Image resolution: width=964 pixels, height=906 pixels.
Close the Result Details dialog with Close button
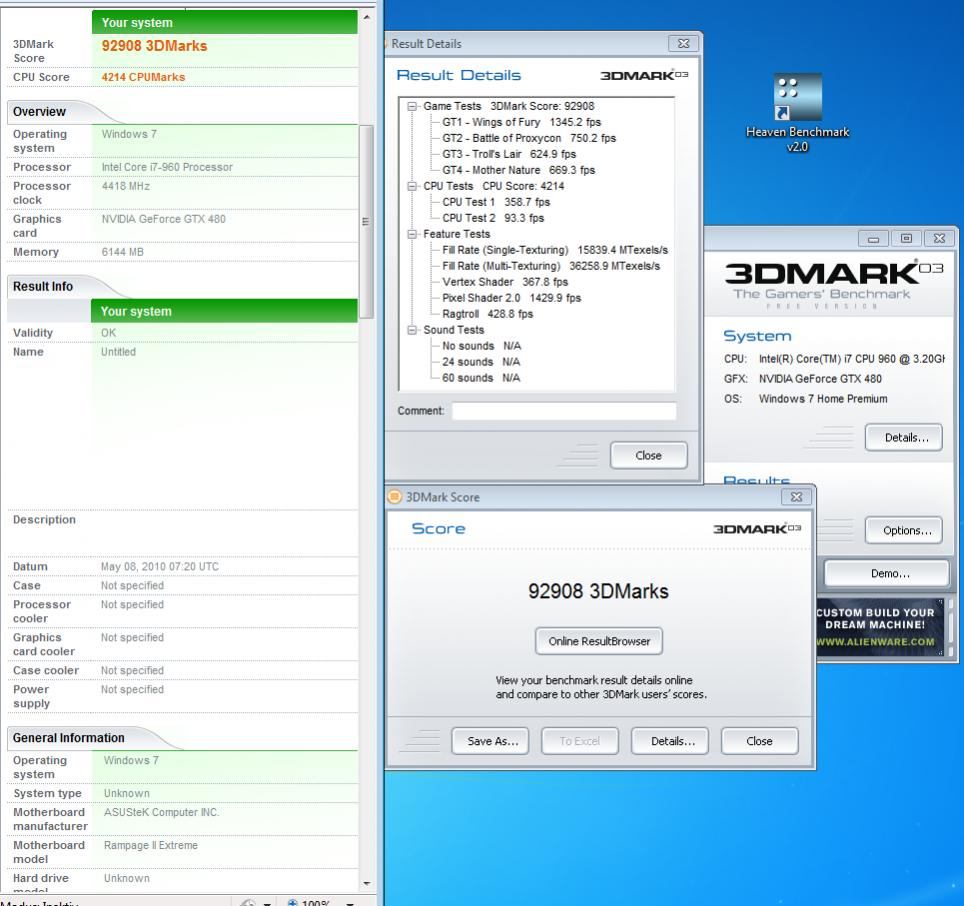(648, 455)
